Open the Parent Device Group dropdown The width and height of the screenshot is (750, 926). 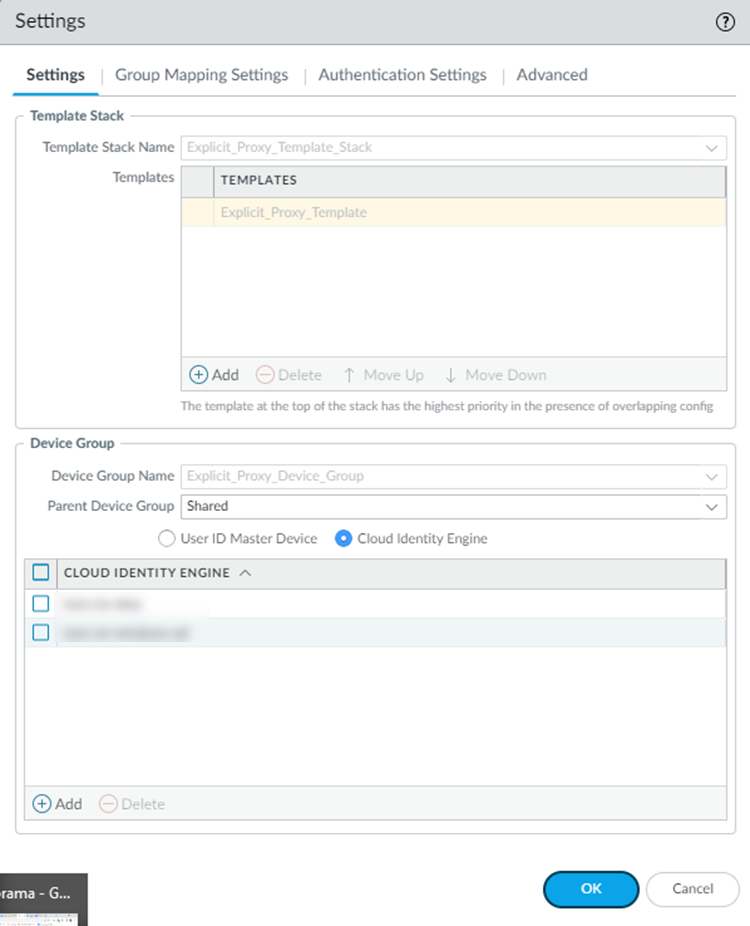(712, 507)
